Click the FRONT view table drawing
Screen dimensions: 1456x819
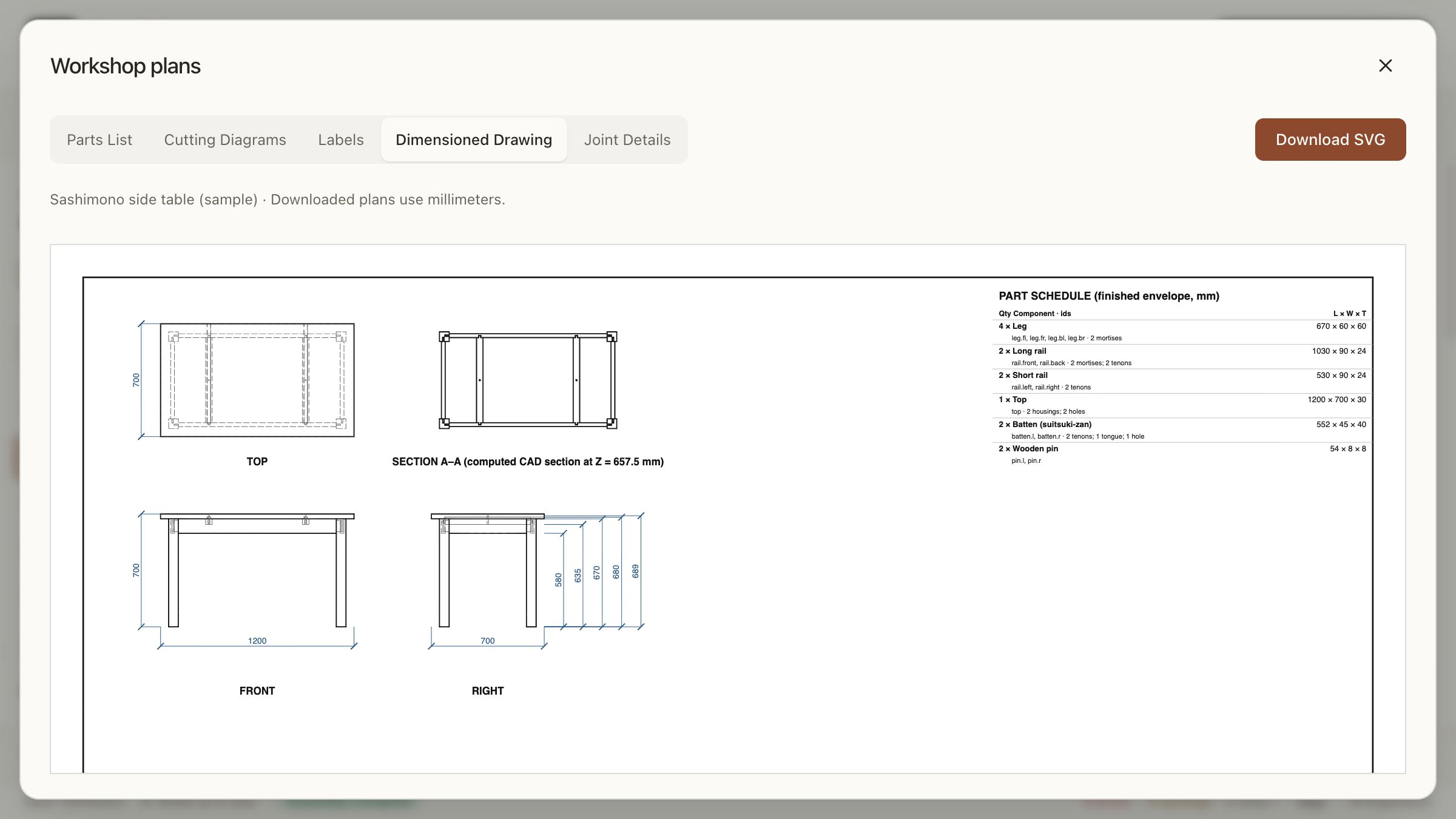(257, 570)
